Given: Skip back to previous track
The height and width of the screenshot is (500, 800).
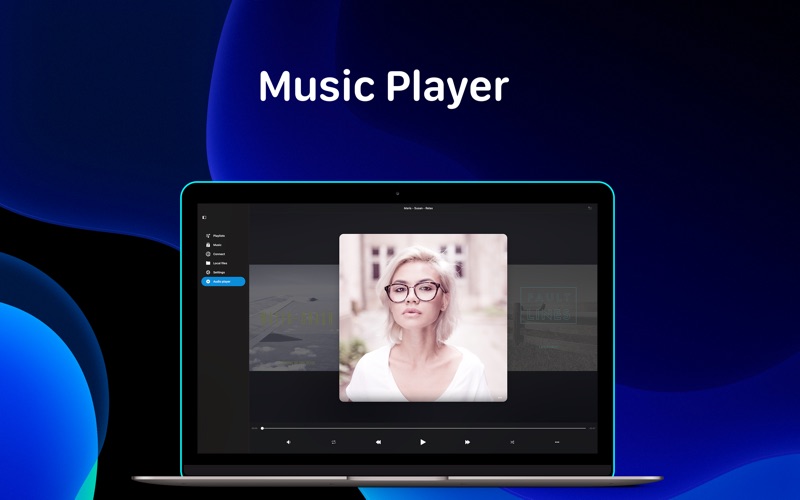Looking at the screenshot, I should tap(378, 442).
